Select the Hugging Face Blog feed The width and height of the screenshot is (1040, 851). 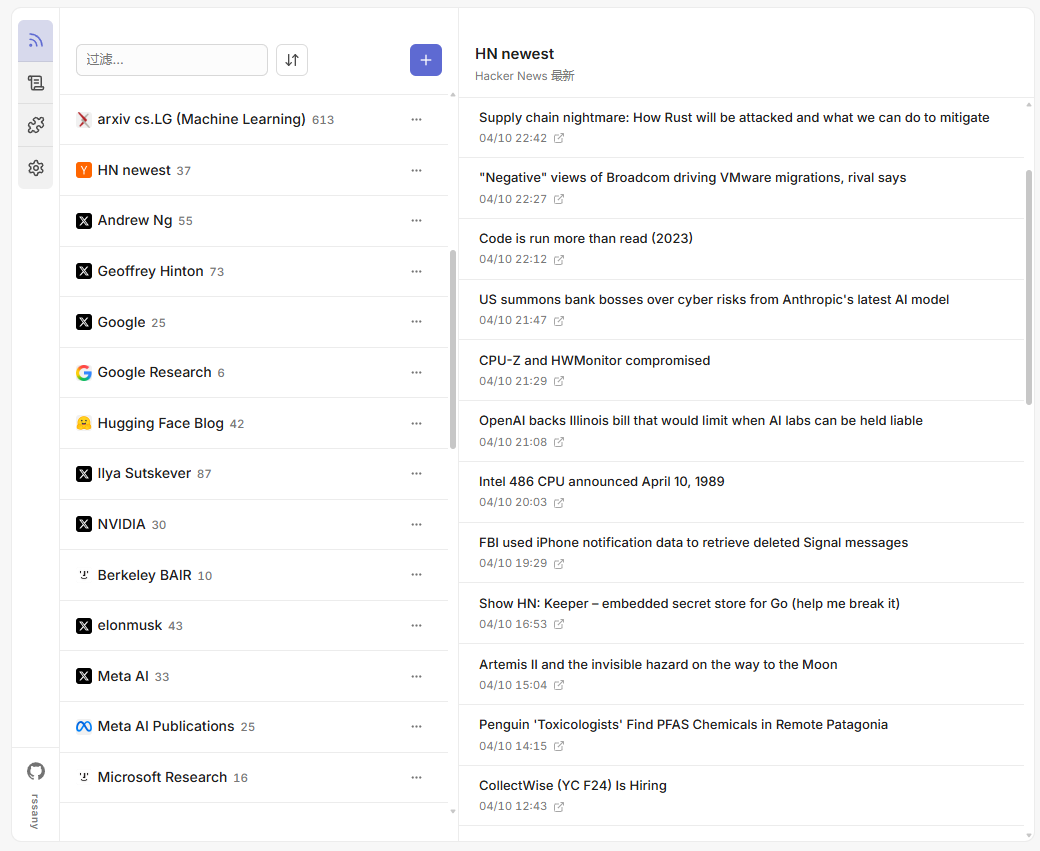point(254,423)
